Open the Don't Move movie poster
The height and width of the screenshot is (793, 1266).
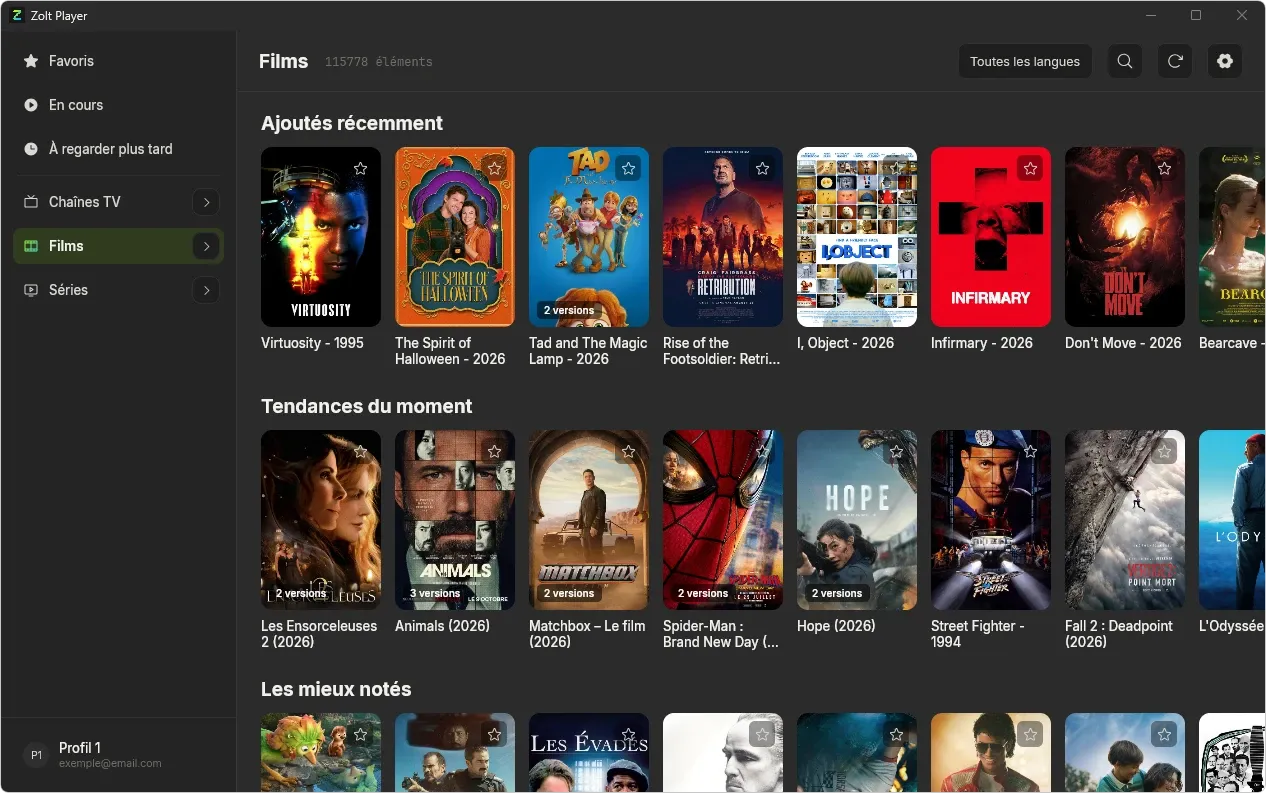point(1125,237)
